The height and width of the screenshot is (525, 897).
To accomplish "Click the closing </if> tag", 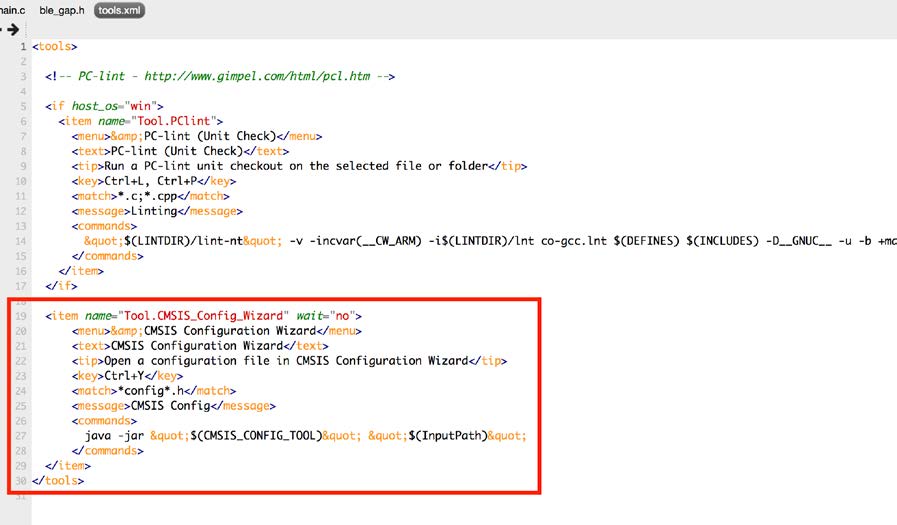I will click(x=61, y=285).
